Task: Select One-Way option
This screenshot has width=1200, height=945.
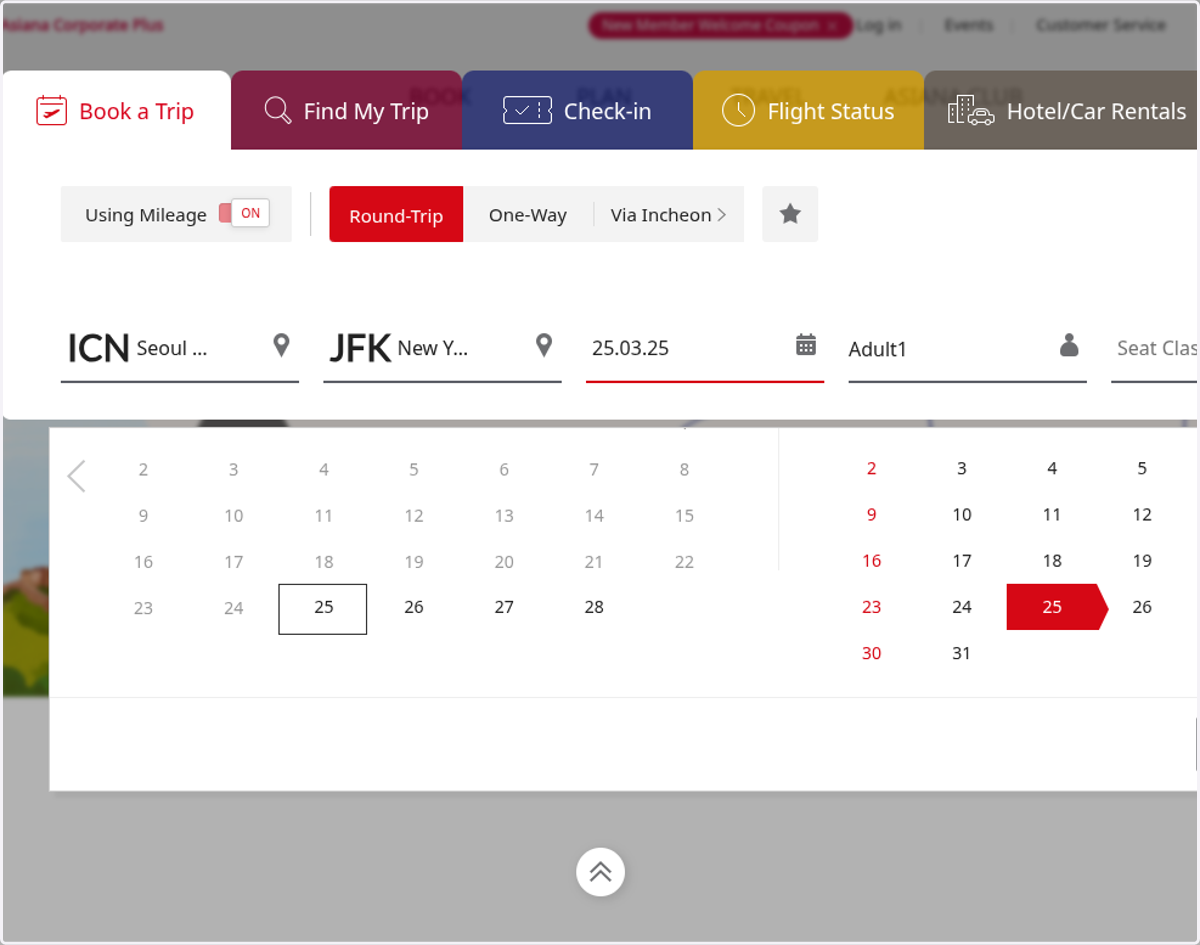Action: click(528, 215)
